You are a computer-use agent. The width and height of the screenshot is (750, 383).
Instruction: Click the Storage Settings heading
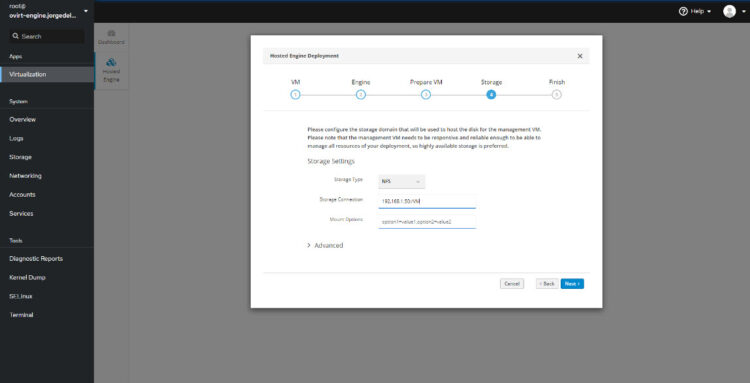pyautogui.click(x=331, y=162)
